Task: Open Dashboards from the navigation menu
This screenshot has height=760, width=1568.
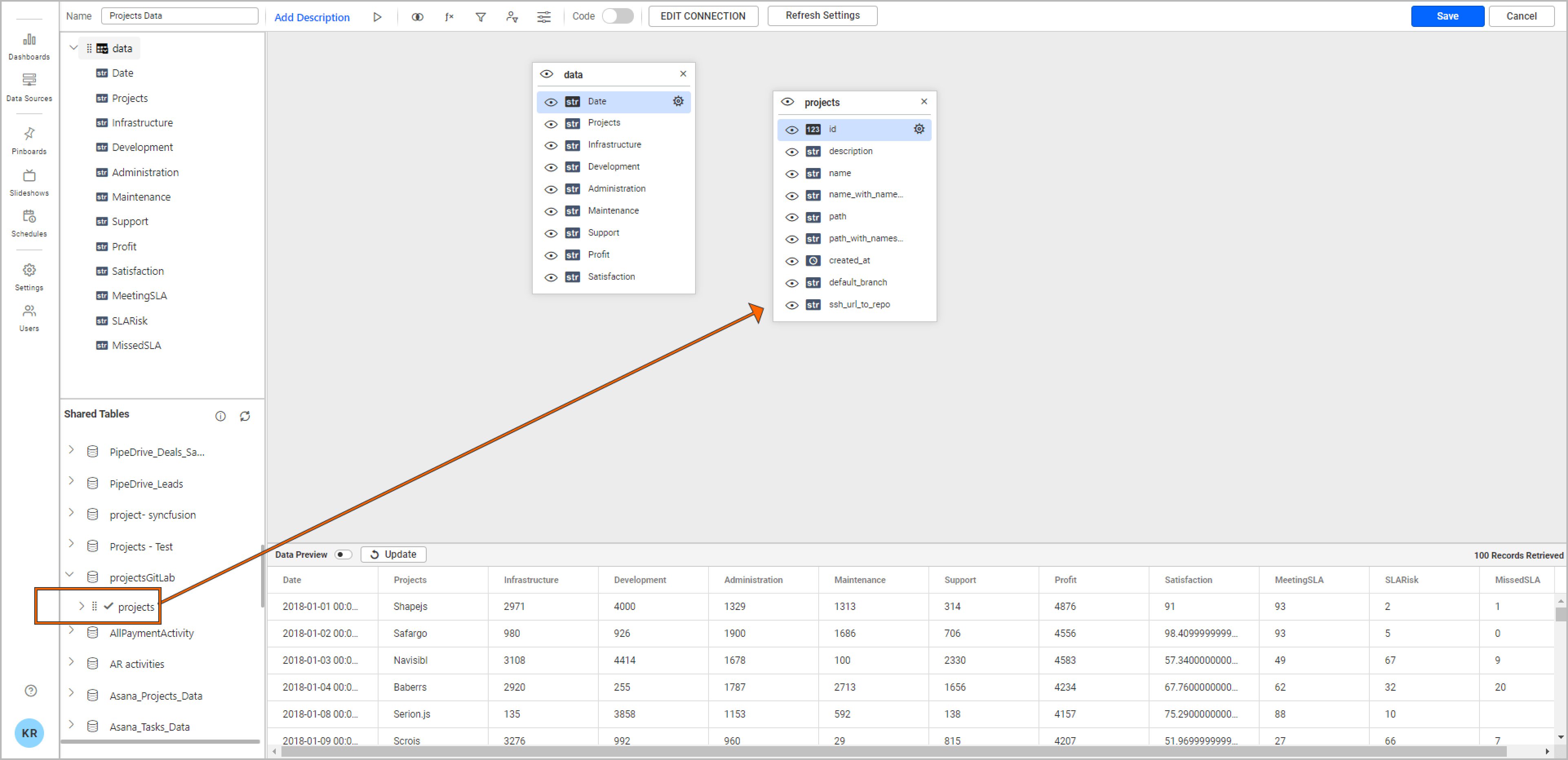Action: click(x=29, y=46)
